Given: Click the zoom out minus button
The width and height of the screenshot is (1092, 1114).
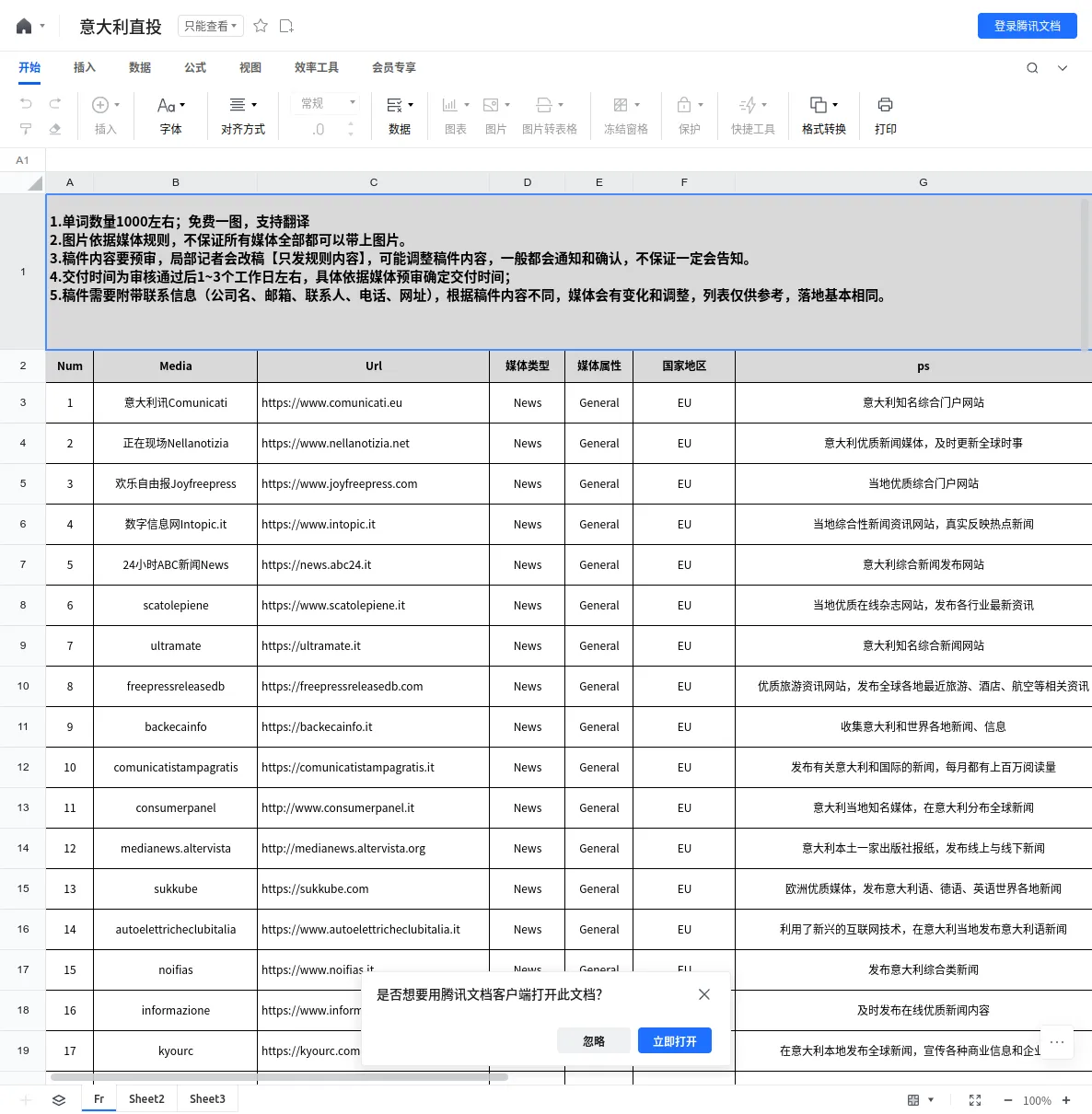Looking at the screenshot, I should (1008, 1100).
